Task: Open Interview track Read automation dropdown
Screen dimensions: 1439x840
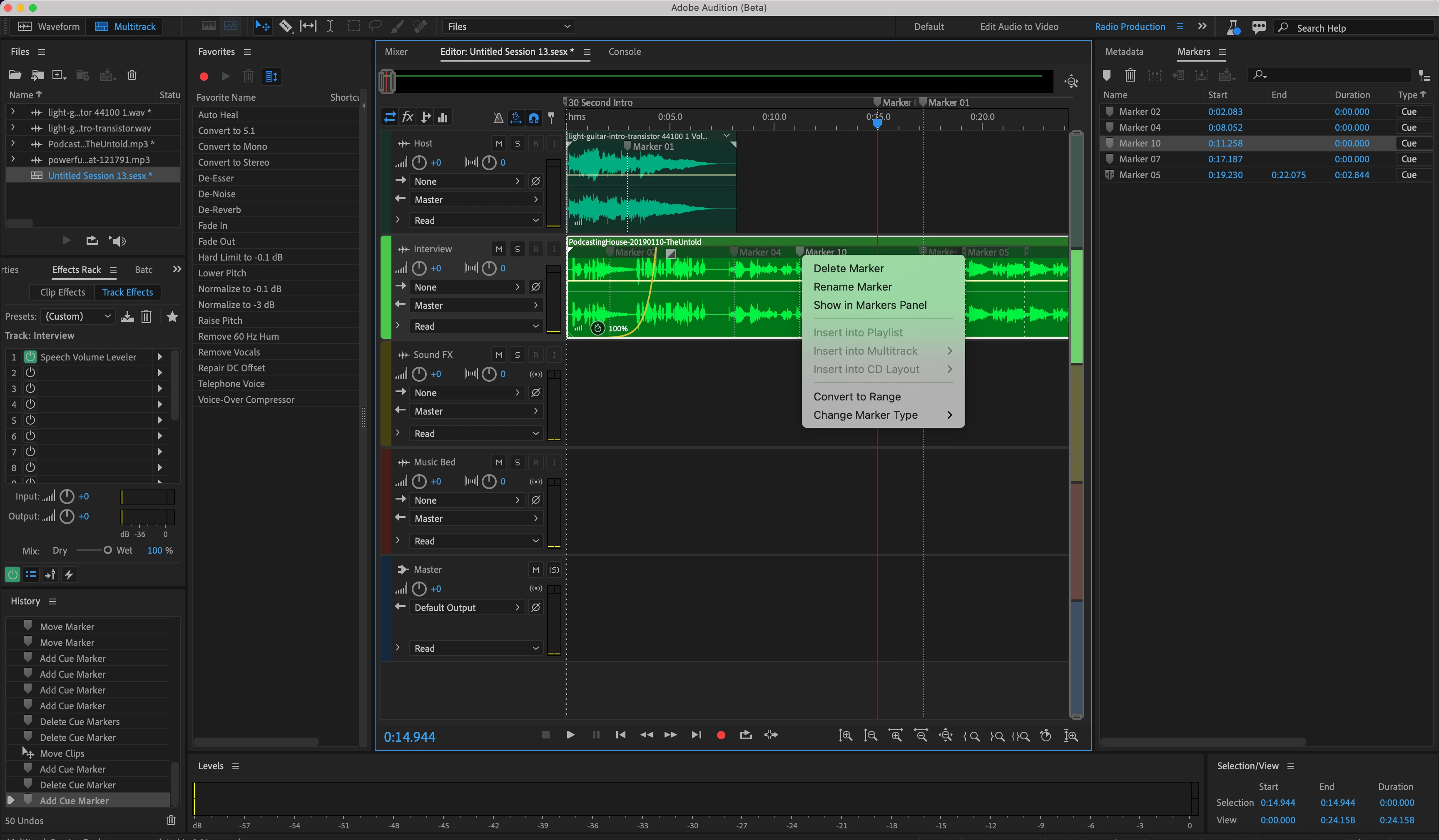Action: 475,326
